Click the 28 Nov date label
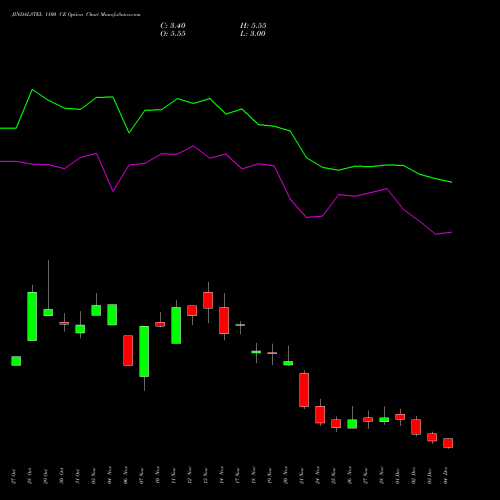 tap(381, 475)
